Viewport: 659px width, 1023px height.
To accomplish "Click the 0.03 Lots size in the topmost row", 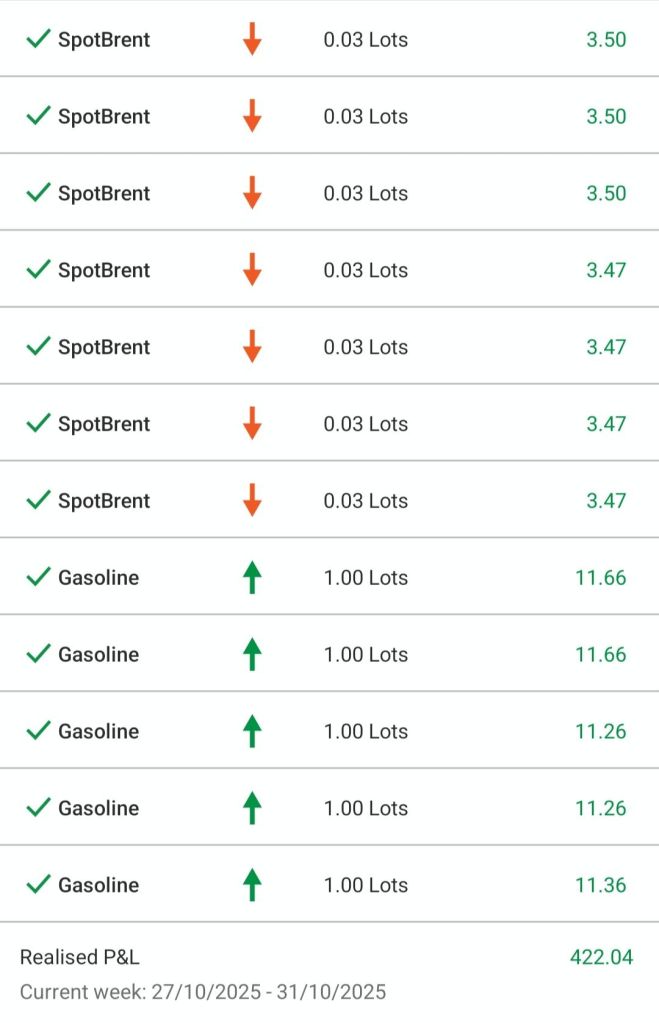I will point(365,40).
